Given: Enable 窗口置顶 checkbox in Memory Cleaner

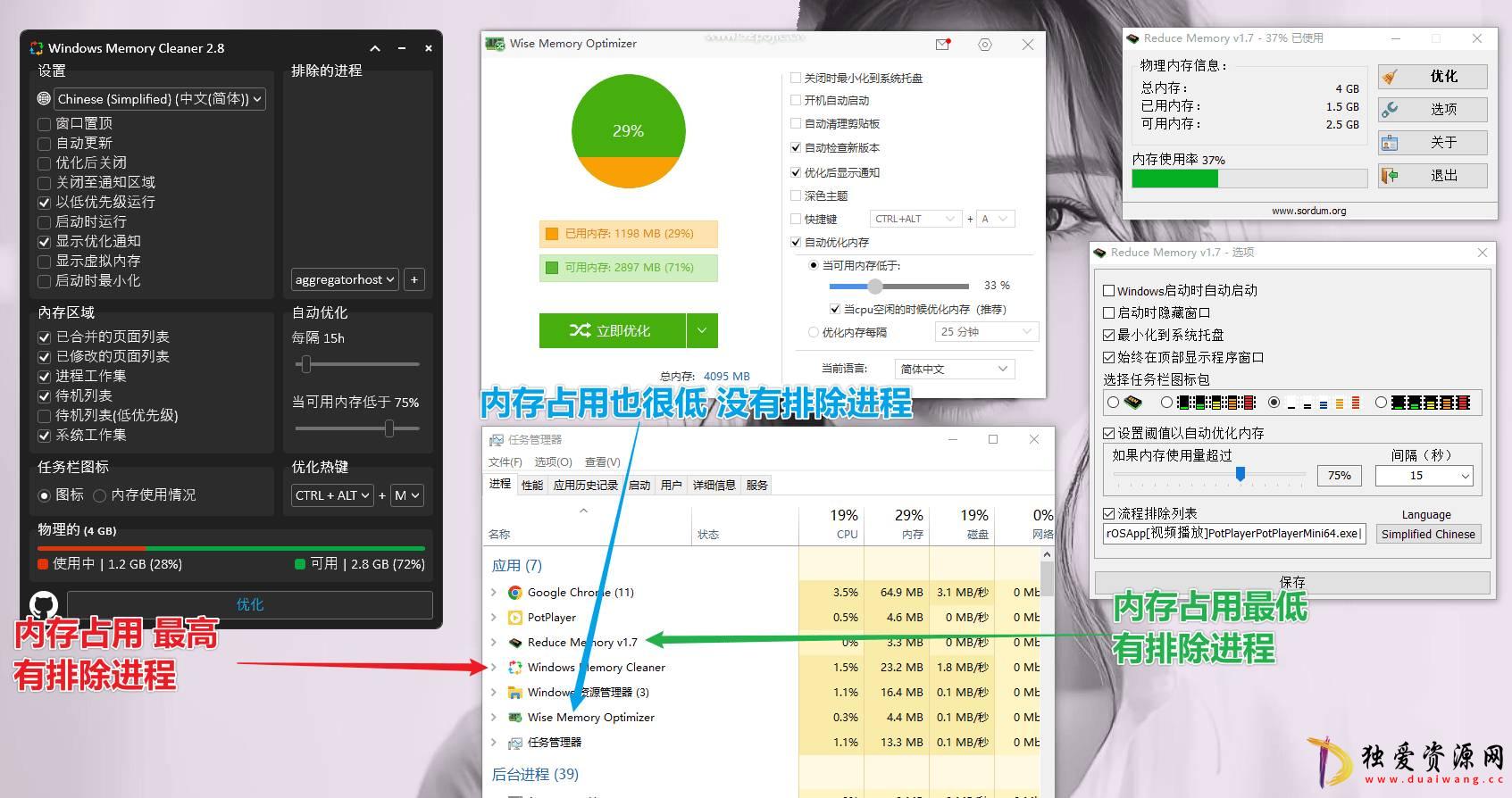Looking at the screenshot, I should [x=44, y=123].
